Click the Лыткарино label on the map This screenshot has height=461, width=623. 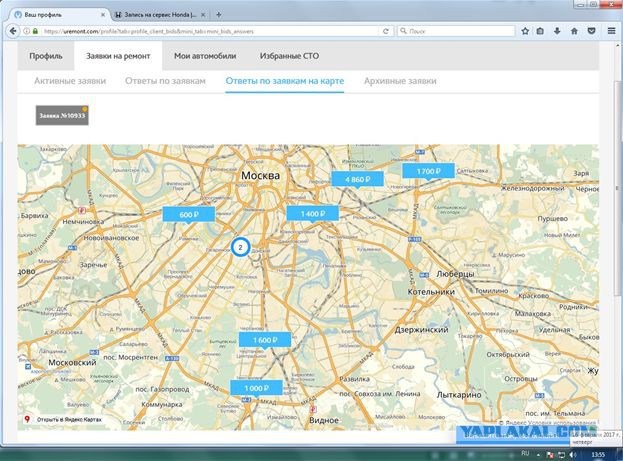point(459,395)
